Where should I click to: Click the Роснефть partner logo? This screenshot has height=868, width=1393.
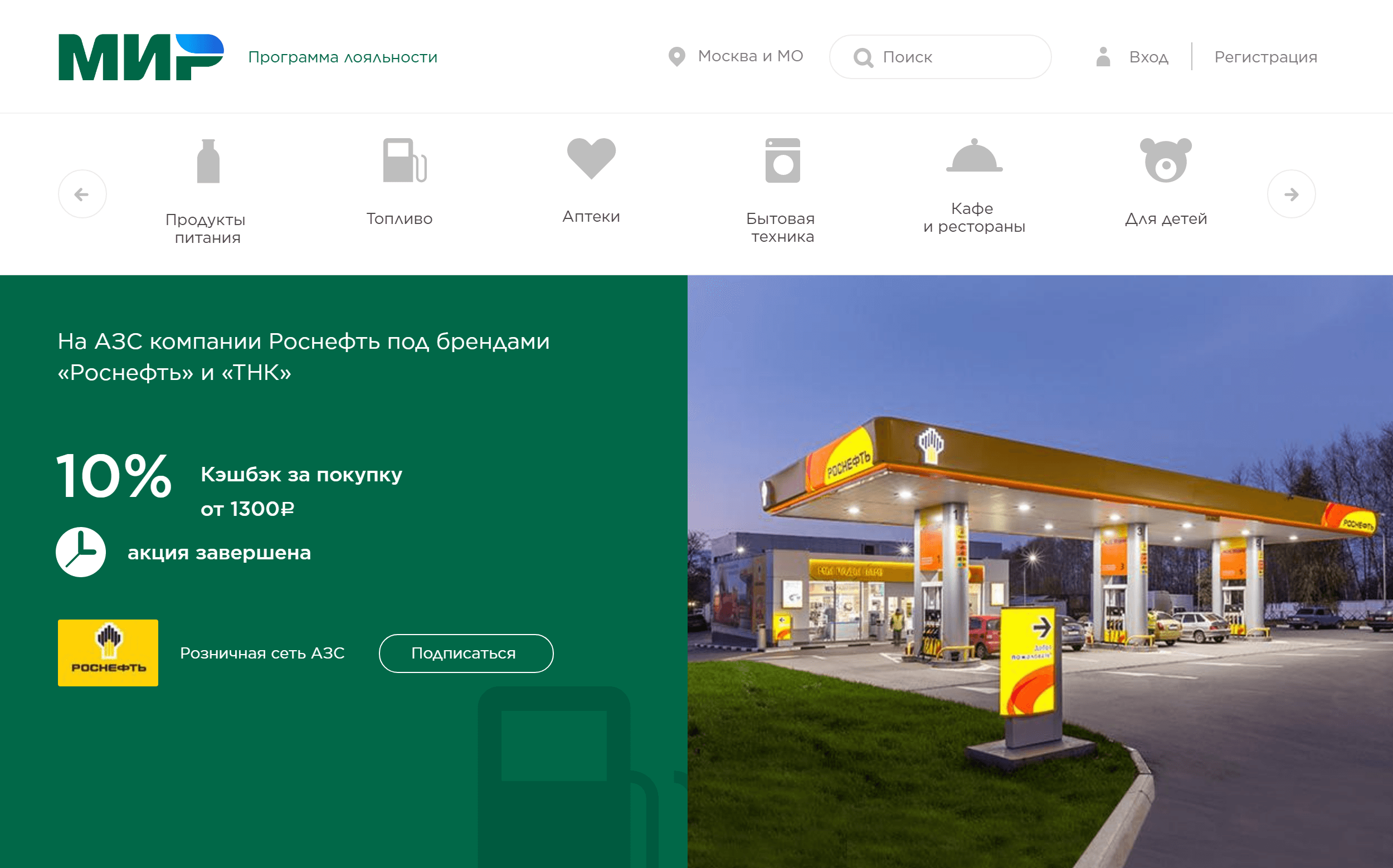pyautogui.click(x=108, y=653)
